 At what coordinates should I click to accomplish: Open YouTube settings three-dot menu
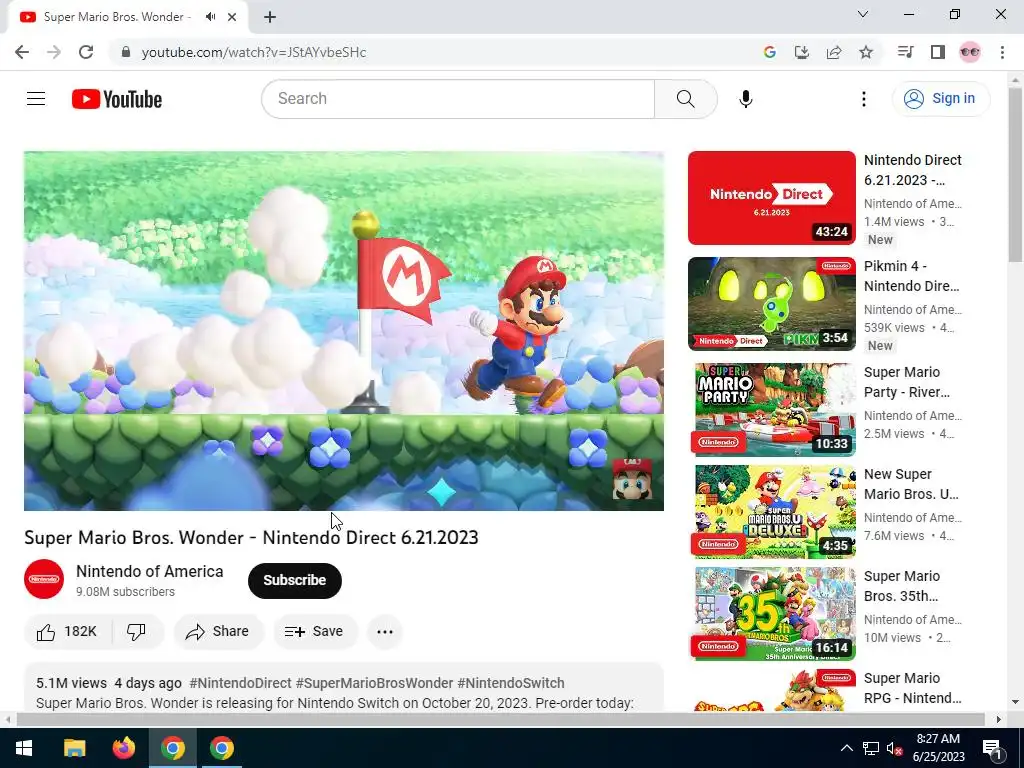[863, 99]
